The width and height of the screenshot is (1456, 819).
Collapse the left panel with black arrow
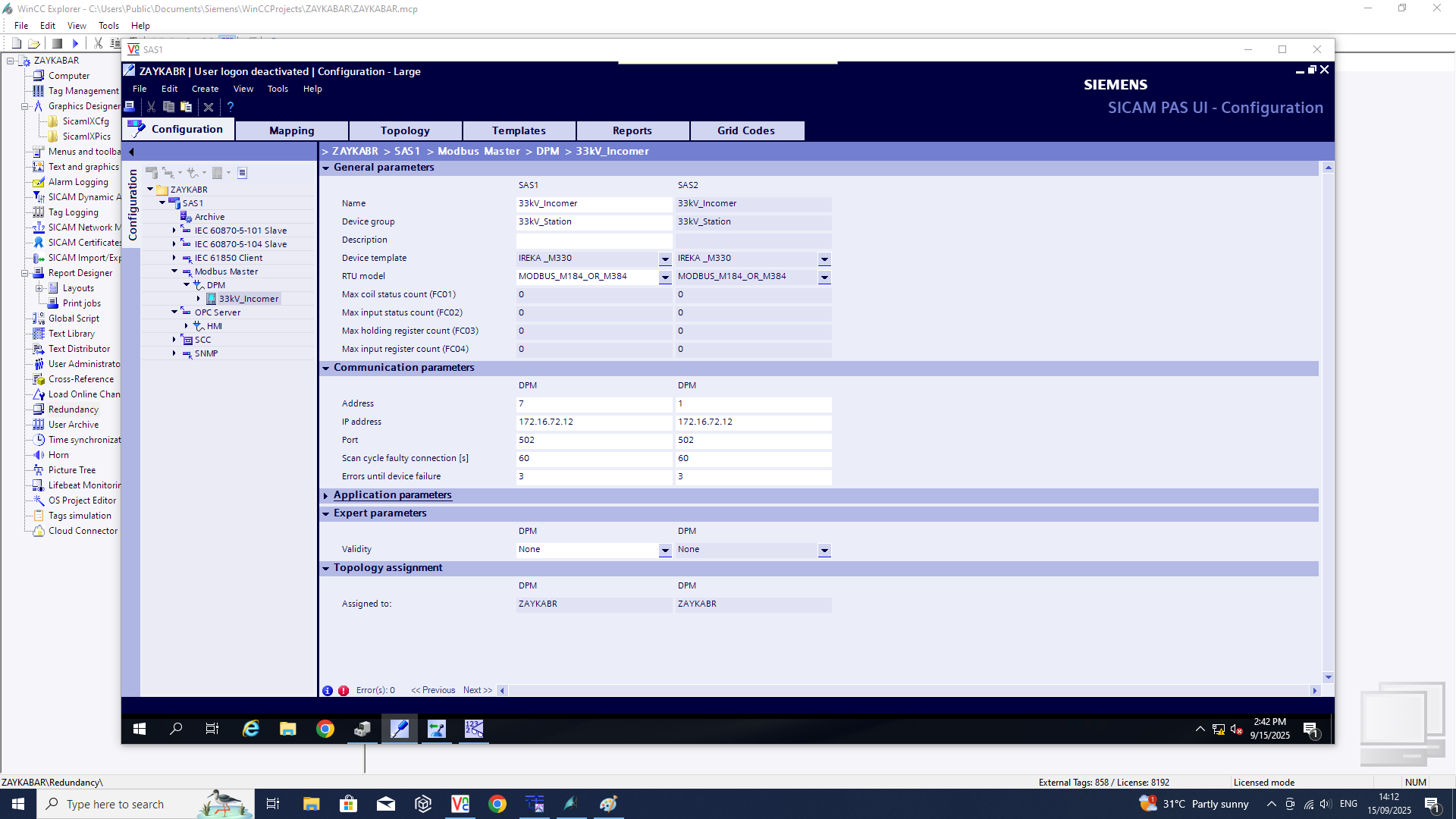[x=131, y=152]
